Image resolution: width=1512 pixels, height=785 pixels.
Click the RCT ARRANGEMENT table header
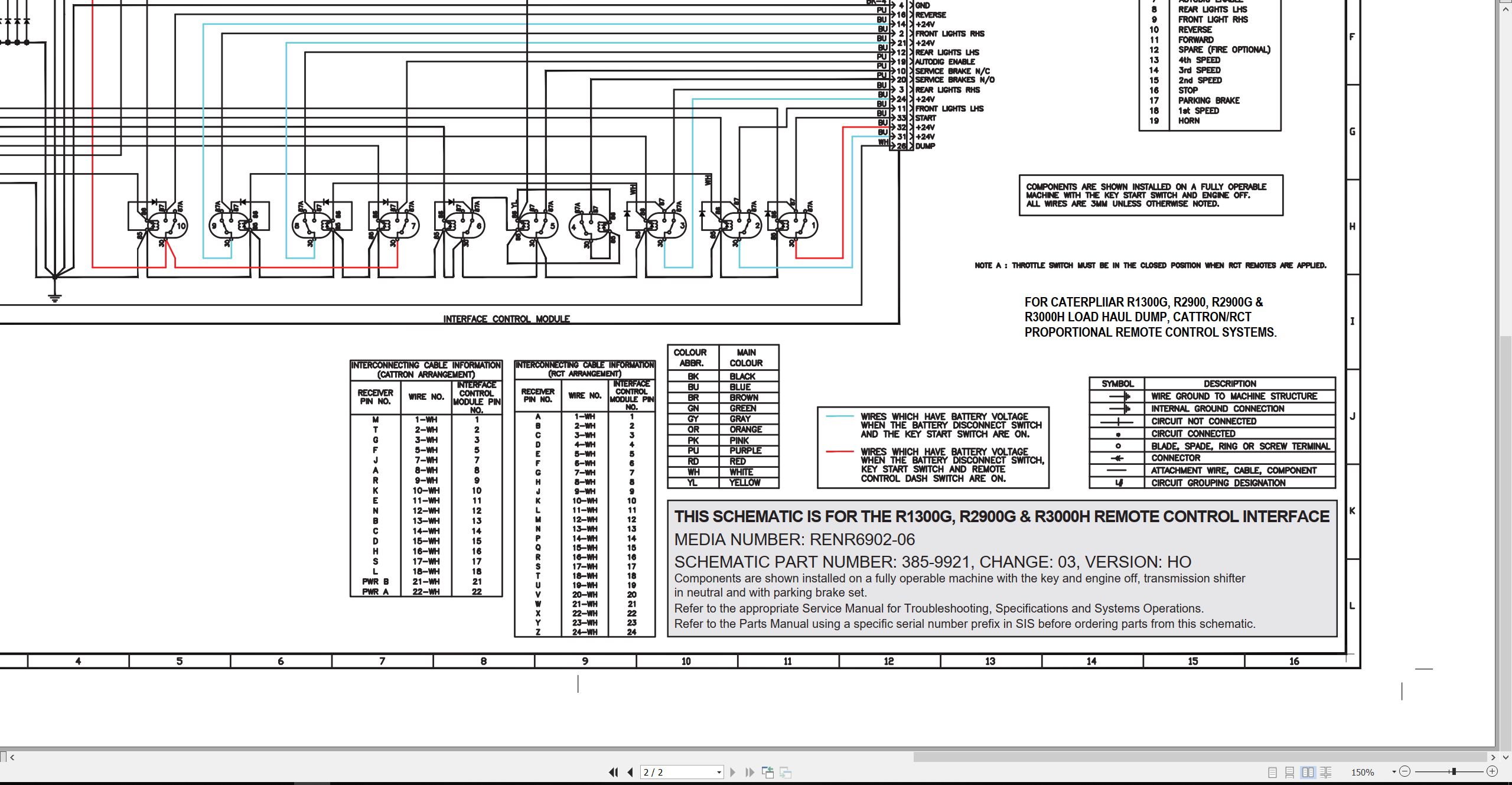click(x=585, y=369)
